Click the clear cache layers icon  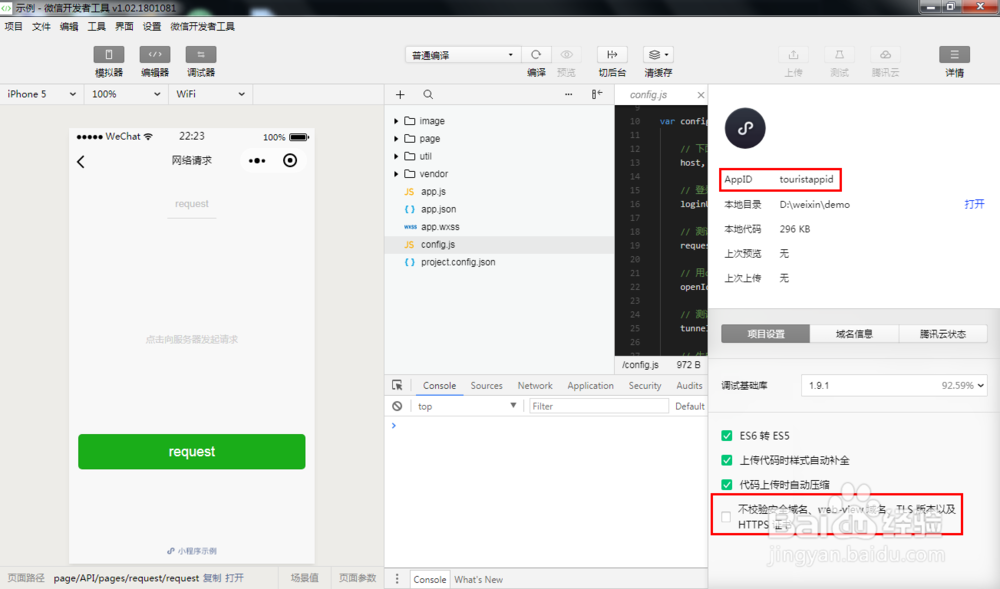pyautogui.click(x=658, y=55)
